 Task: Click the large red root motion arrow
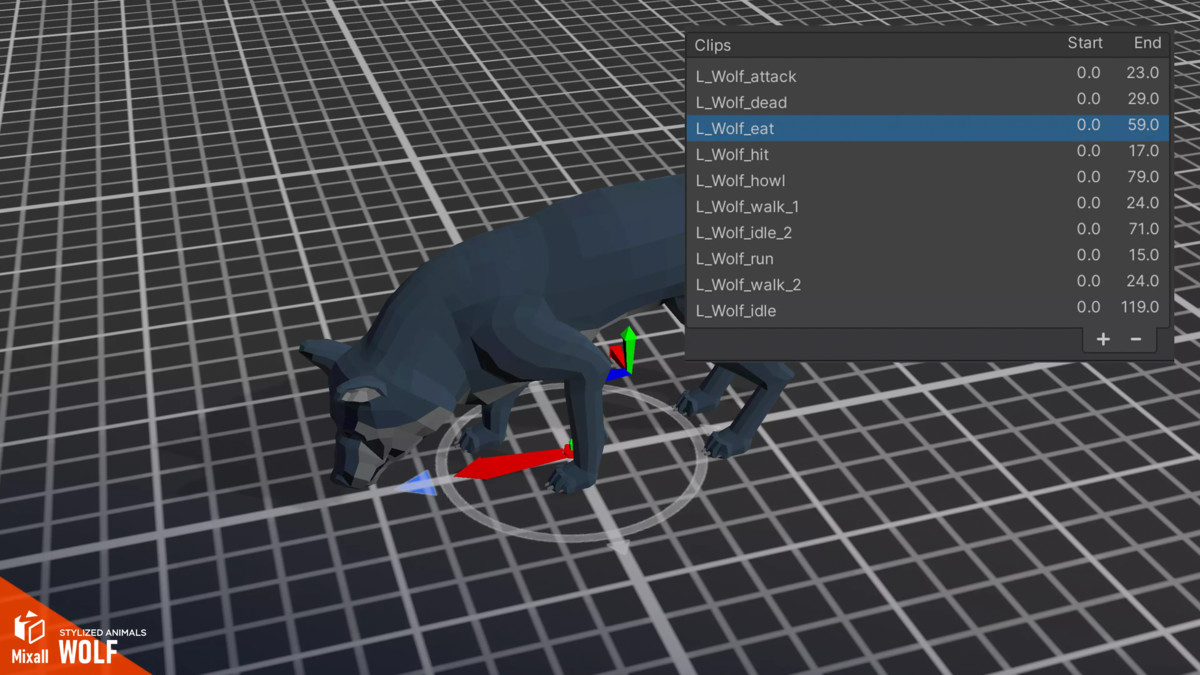click(512, 464)
